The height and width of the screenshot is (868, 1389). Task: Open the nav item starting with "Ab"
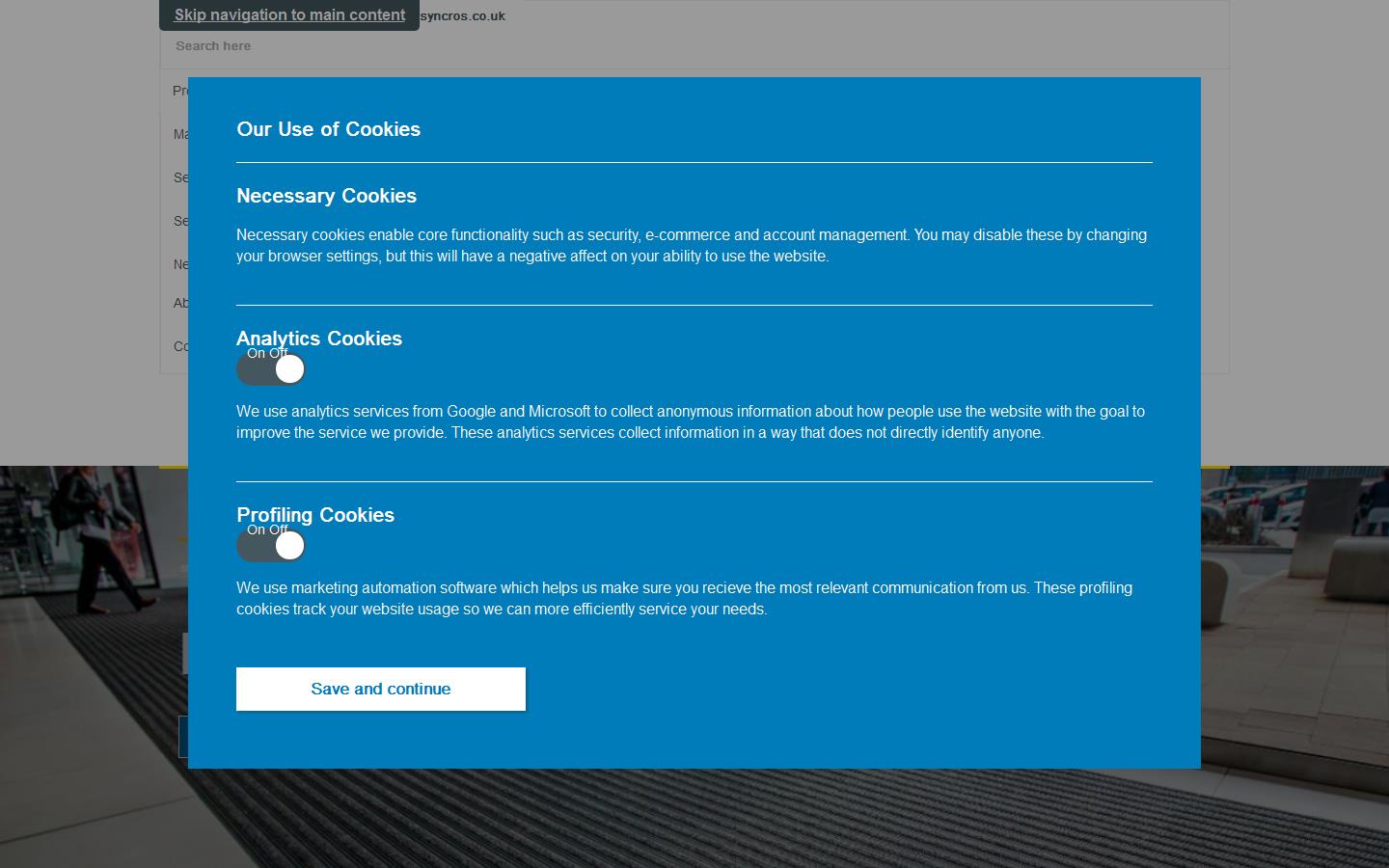coord(179,303)
